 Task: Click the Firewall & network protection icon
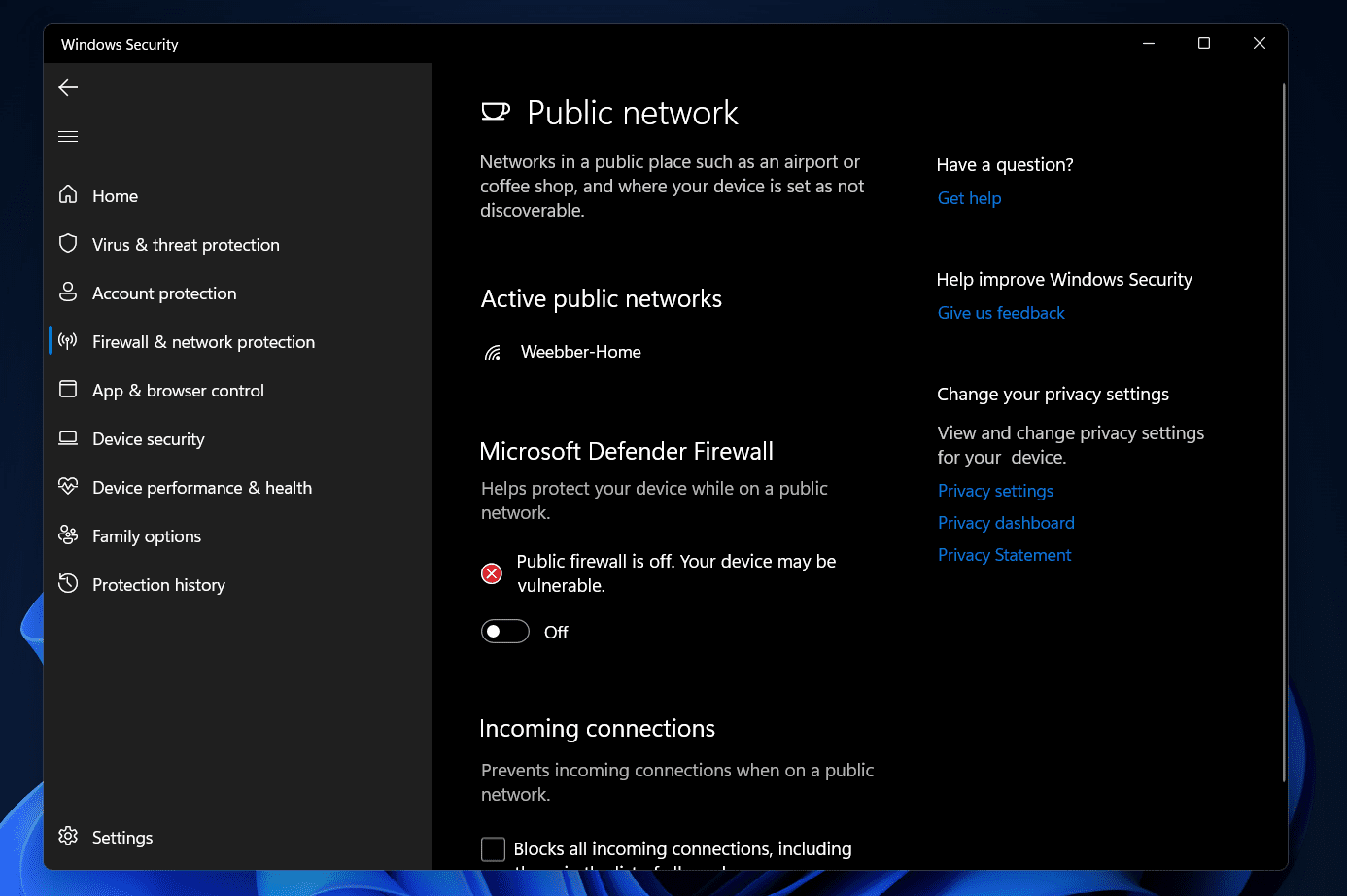(x=68, y=341)
